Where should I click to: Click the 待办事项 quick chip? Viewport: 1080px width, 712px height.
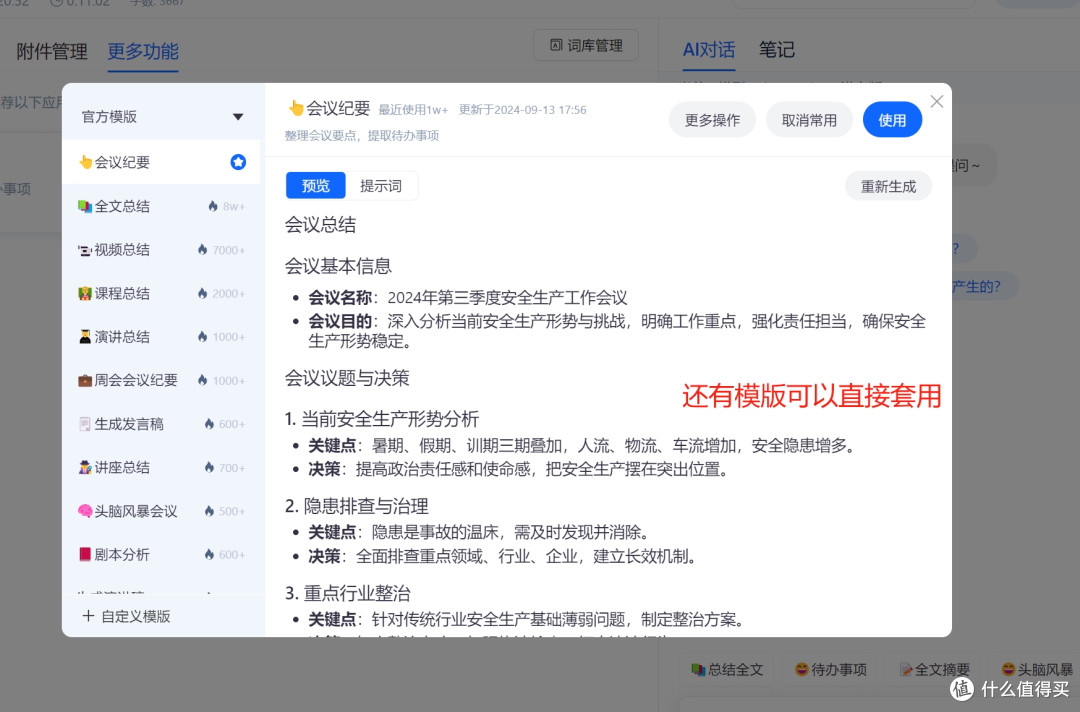pyautogui.click(x=831, y=669)
